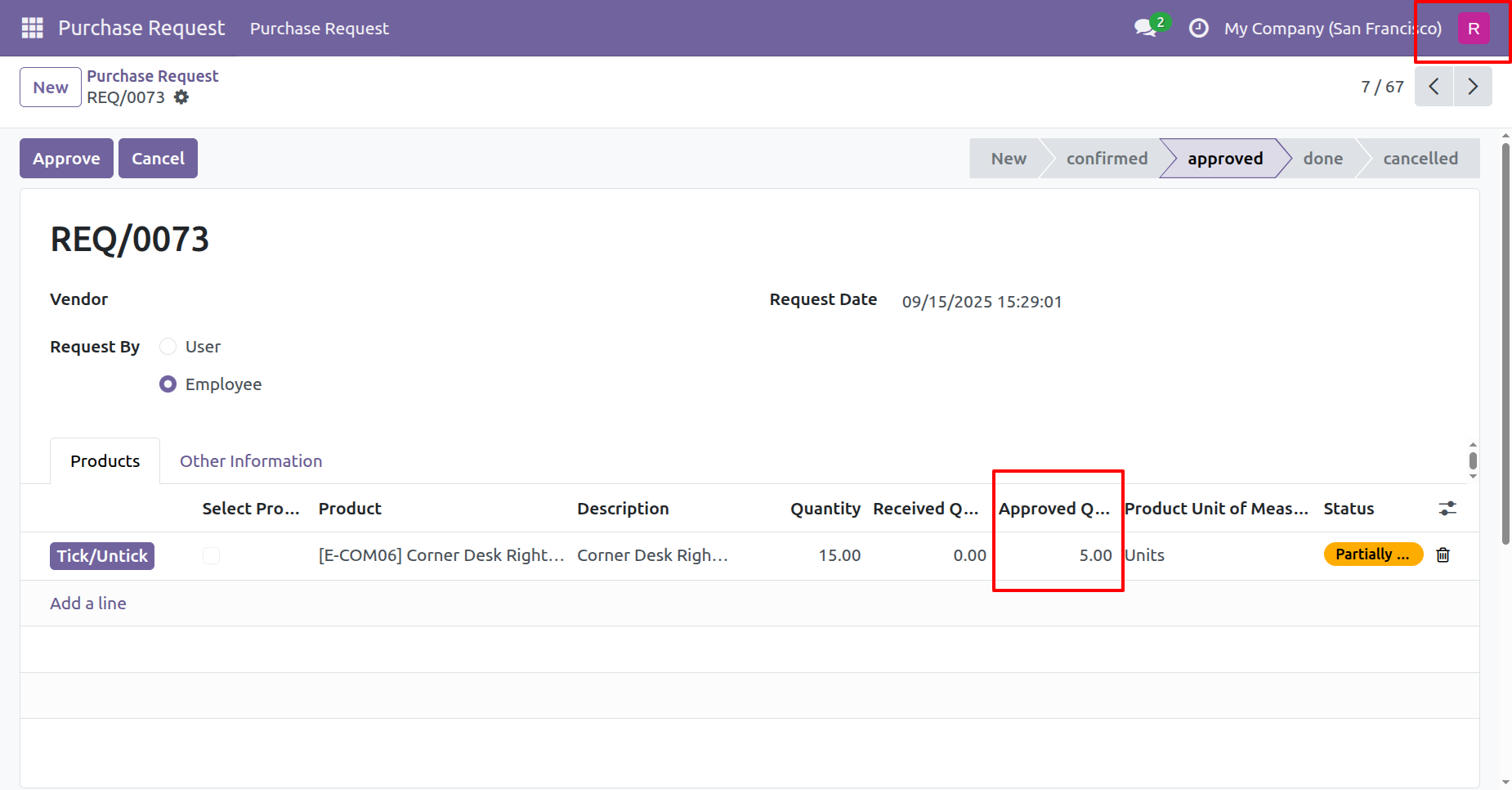Click the Tick/Untick button
The width and height of the screenshot is (1512, 790).
[102, 556]
